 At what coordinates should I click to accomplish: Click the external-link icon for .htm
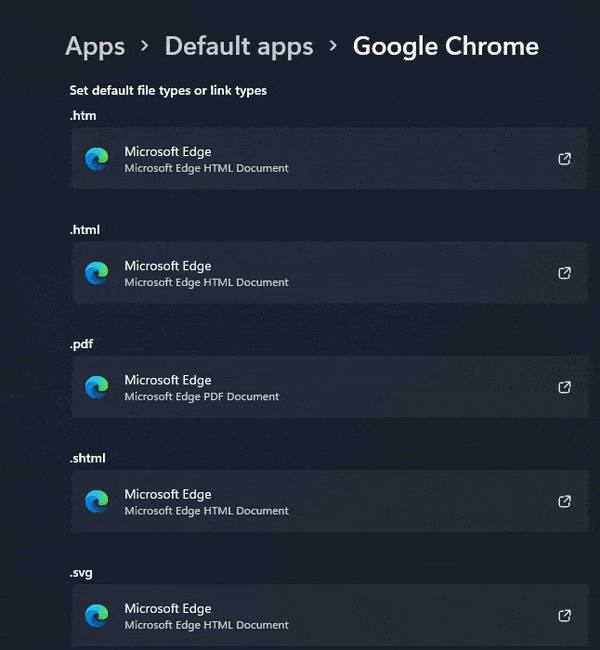tap(565, 159)
